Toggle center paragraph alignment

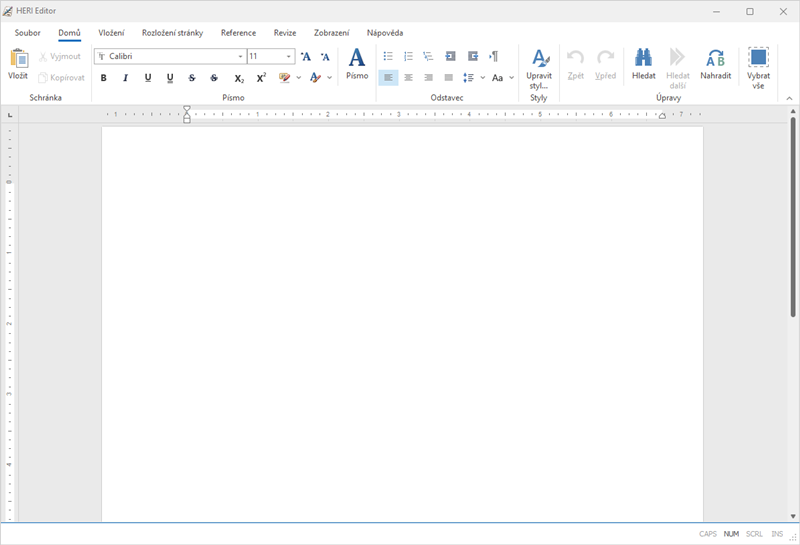click(x=408, y=78)
